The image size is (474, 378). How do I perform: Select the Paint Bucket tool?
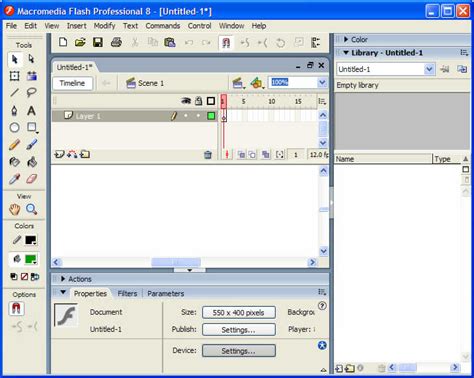coord(32,162)
